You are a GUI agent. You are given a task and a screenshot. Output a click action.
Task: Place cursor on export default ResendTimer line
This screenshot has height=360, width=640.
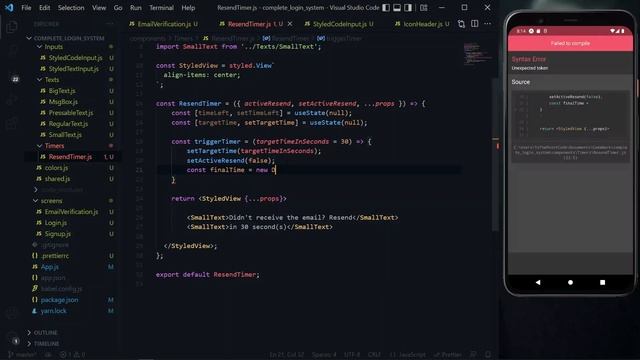[x=207, y=275]
